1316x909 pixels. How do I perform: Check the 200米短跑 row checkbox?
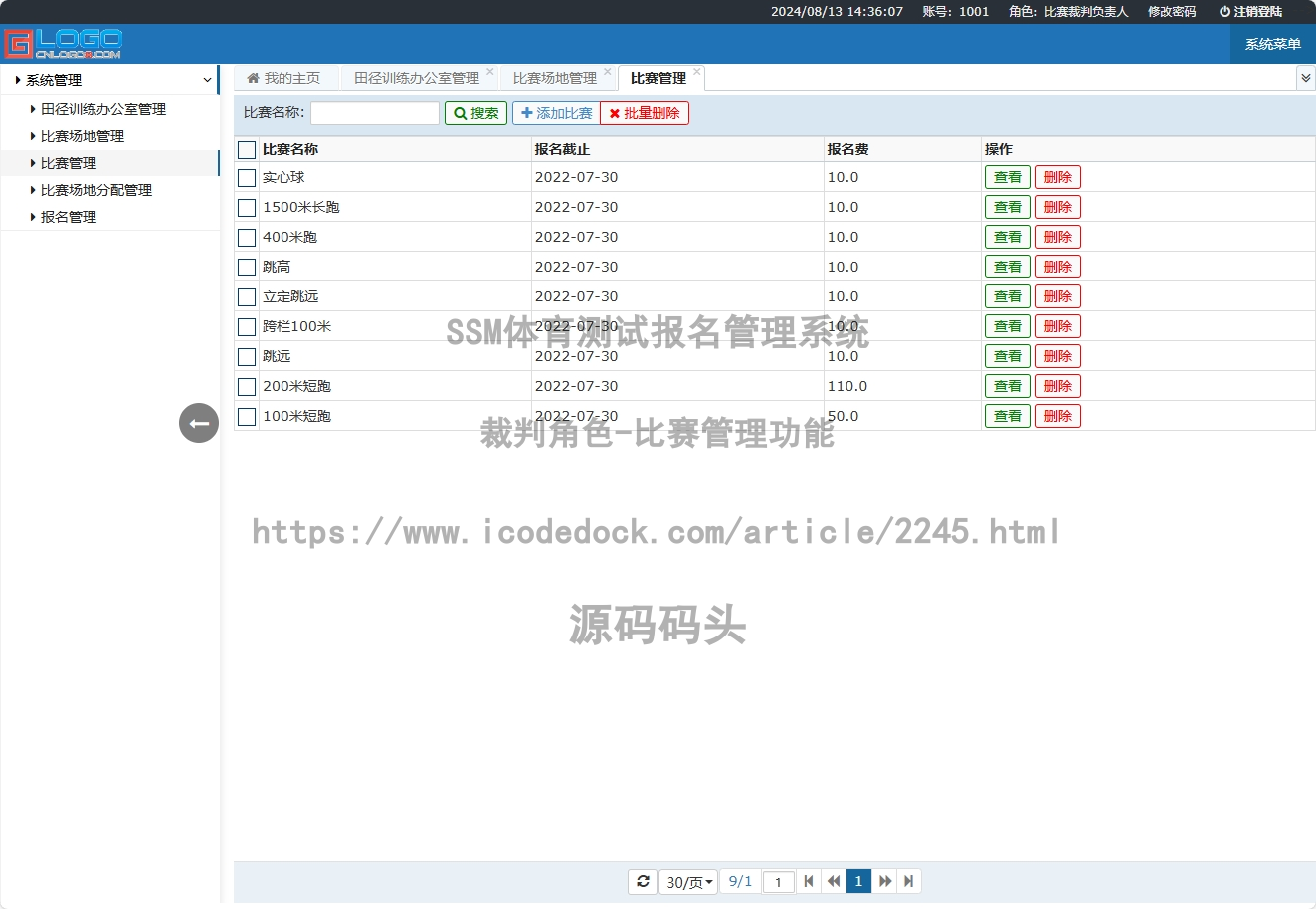(247, 387)
